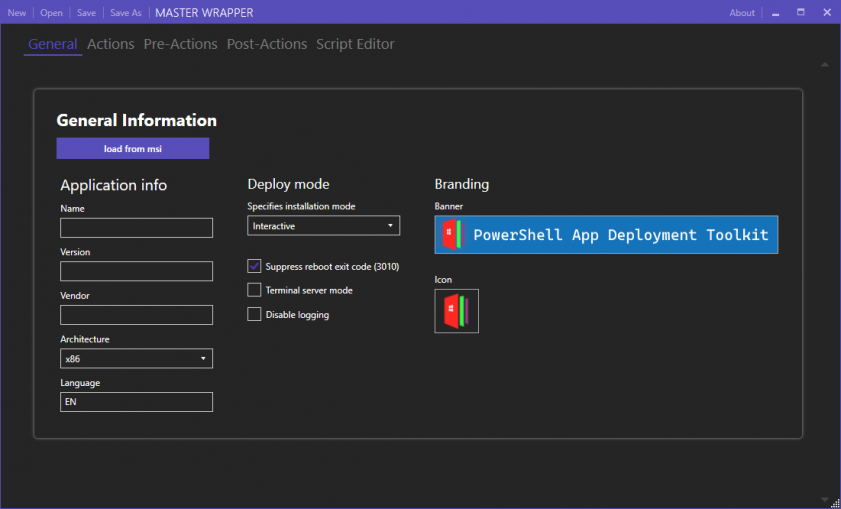This screenshot has width=841, height=509.
Task: Click the branding Icon thumbnail
Action: tap(456, 311)
